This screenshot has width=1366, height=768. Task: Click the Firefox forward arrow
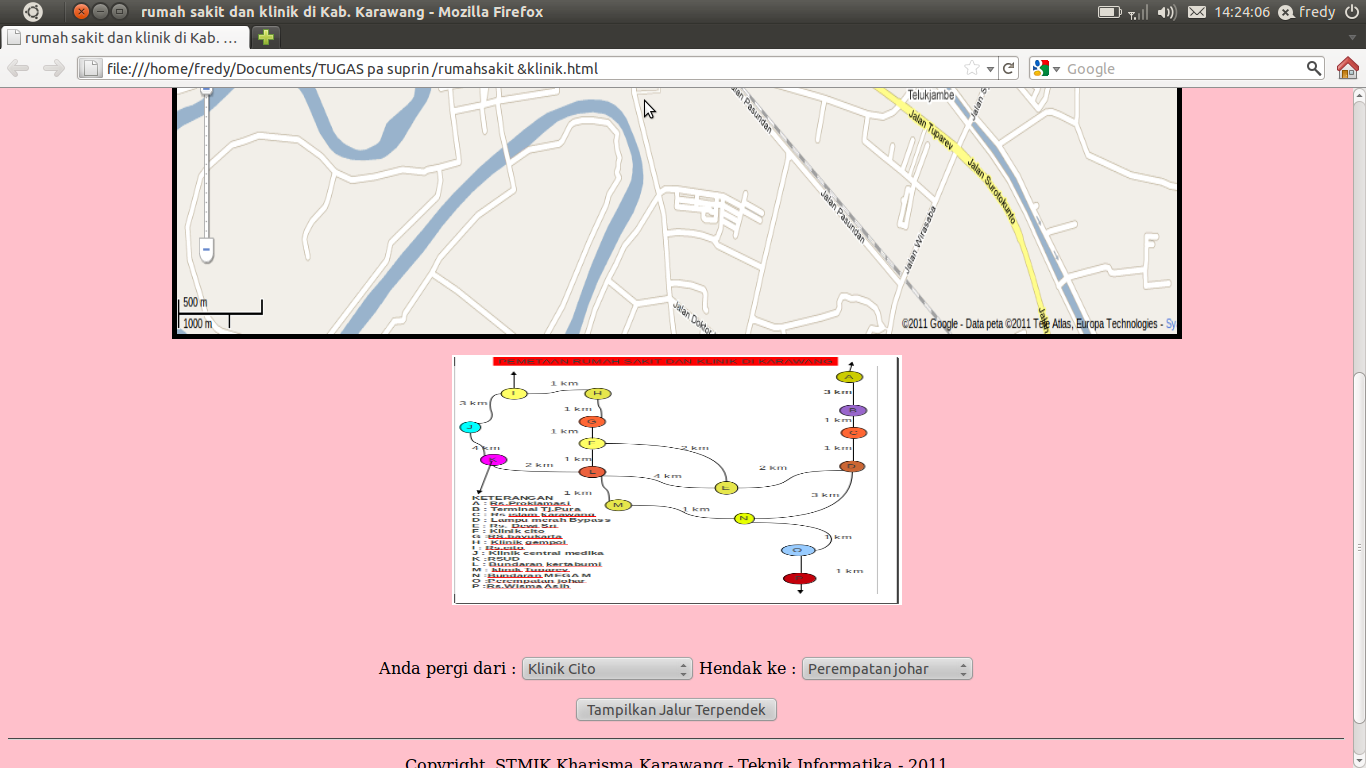coord(54,68)
